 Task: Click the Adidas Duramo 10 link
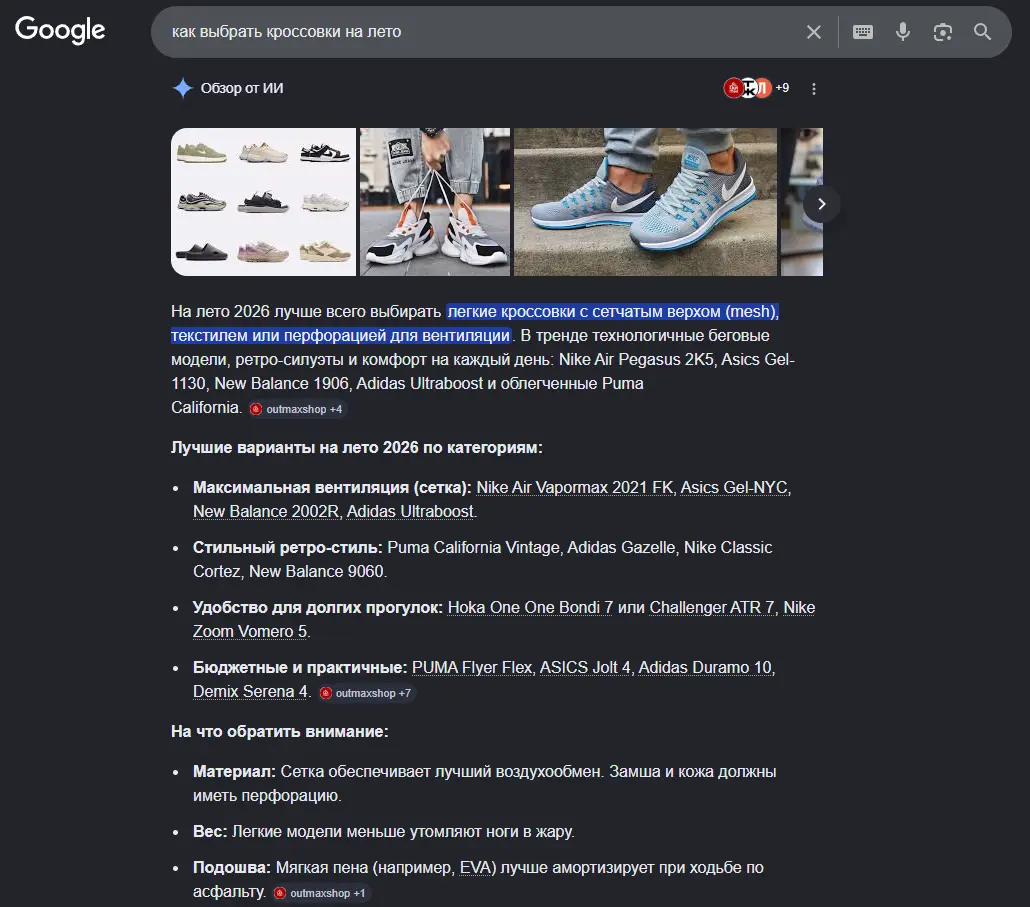[x=705, y=667]
